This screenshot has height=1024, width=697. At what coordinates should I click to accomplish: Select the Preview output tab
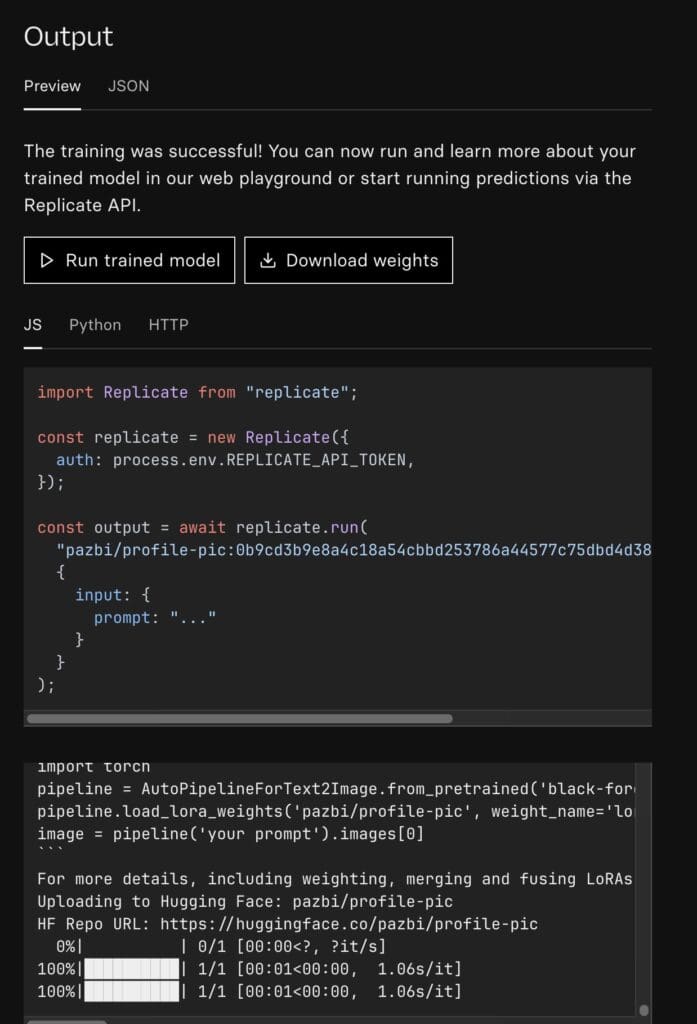pyautogui.click(x=52, y=86)
